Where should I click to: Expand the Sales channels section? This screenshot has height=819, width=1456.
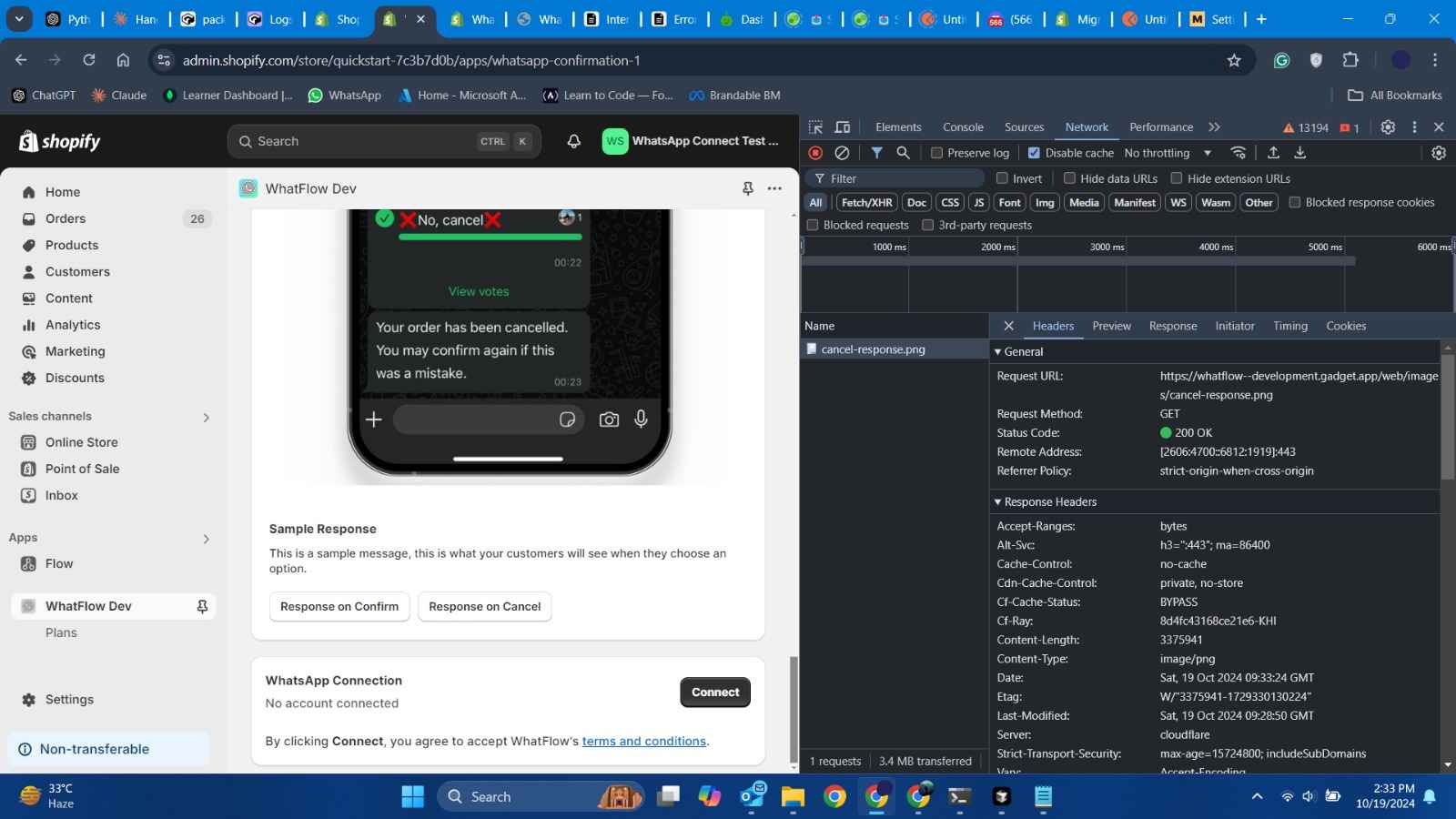click(x=206, y=417)
